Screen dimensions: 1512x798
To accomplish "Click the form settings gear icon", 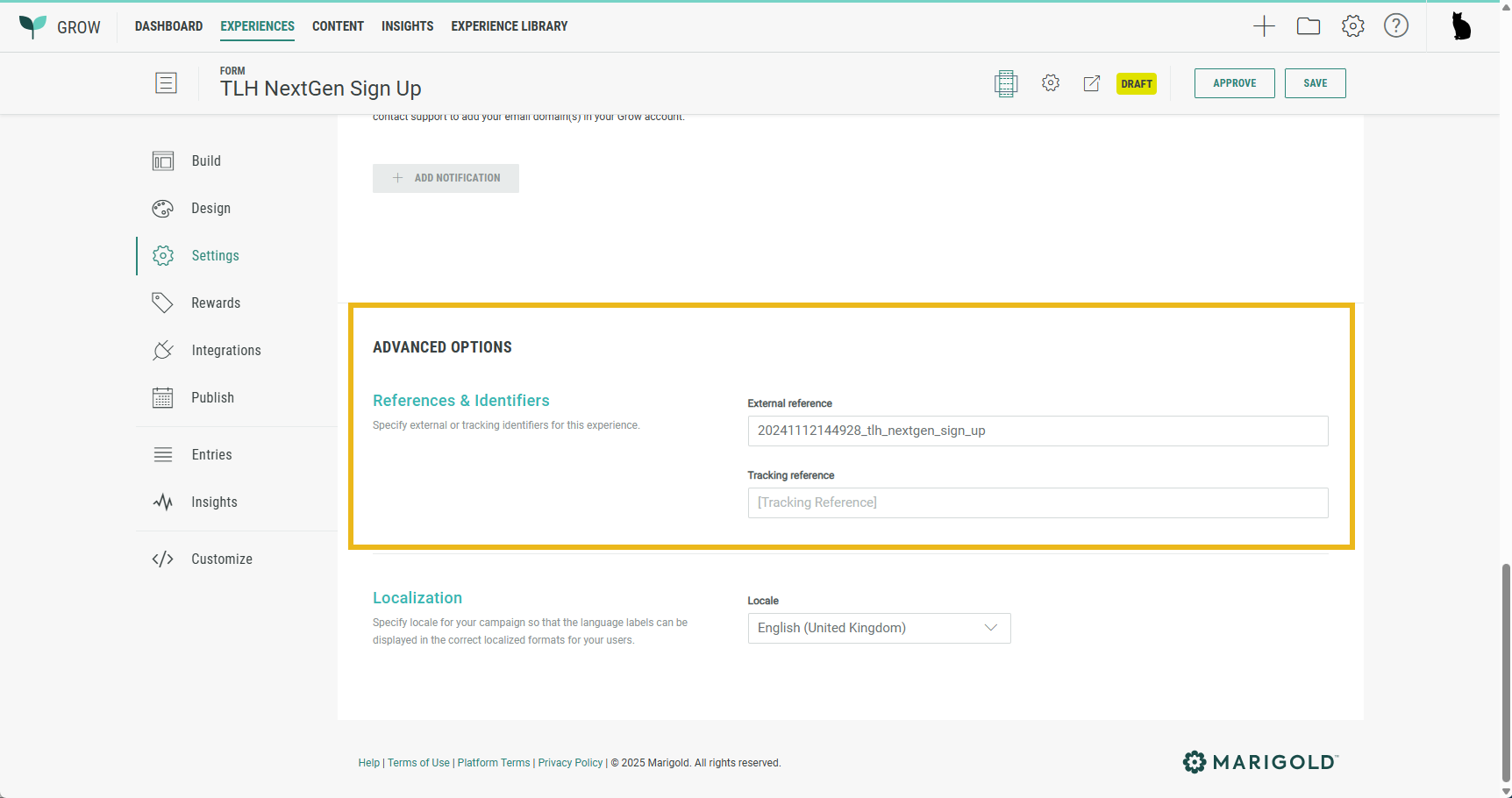I will 1051,83.
